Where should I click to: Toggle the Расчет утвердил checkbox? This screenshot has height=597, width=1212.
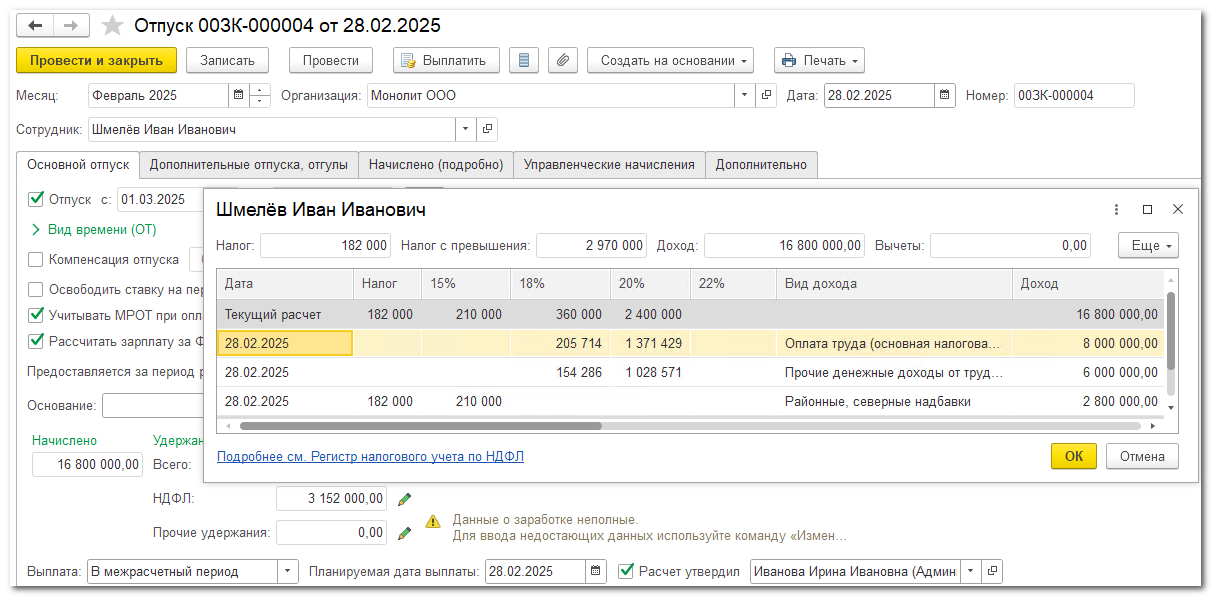[626, 571]
